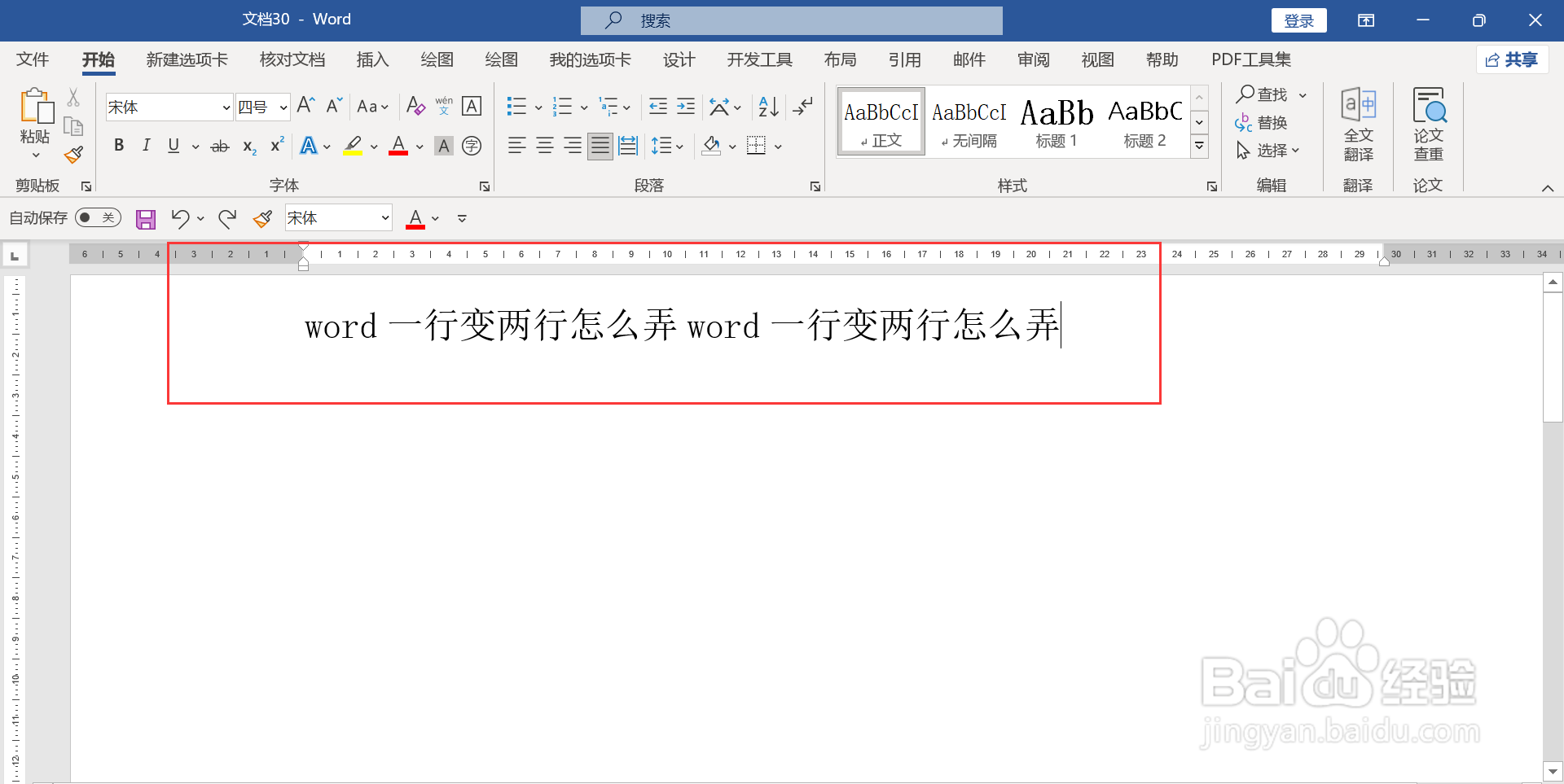The width and height of the screenshot is (1564, 784).
Task: Decrease font size with A-down icon
Action: (x=334, y=106)
